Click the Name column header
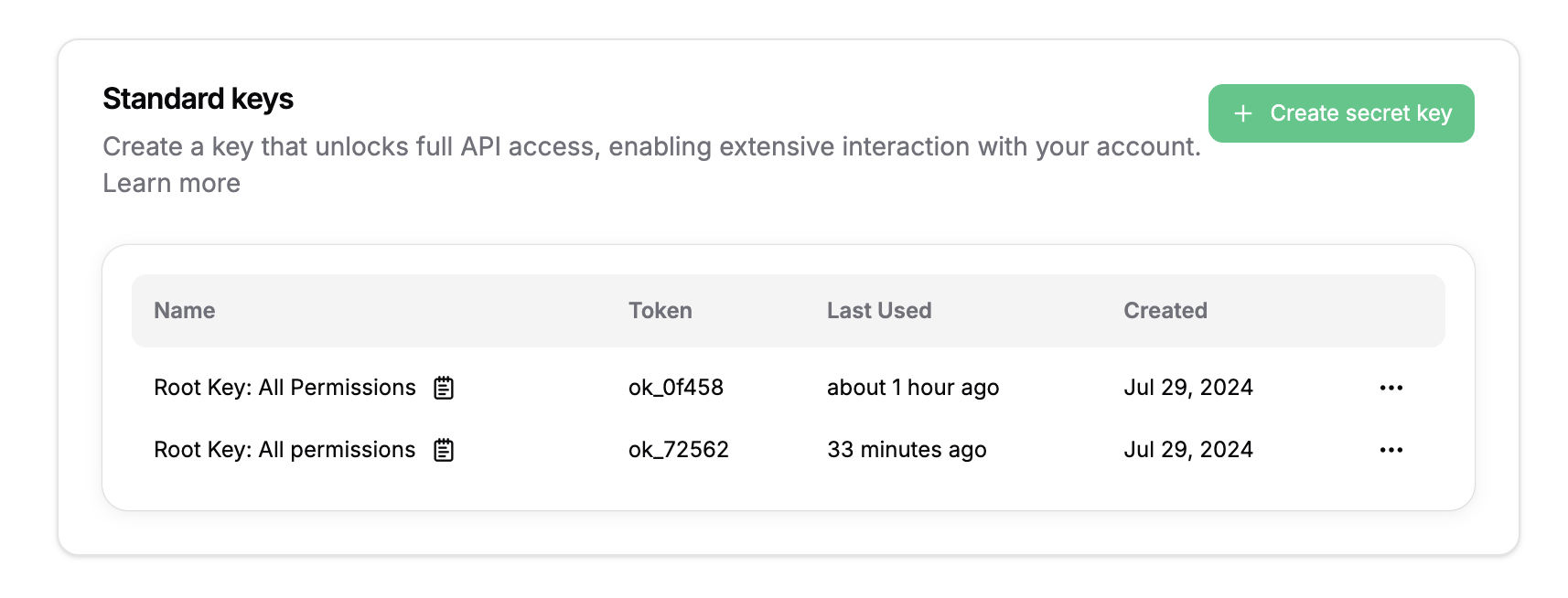The width and height of the screenshot is (1568, 598). [x=185, y=311]
